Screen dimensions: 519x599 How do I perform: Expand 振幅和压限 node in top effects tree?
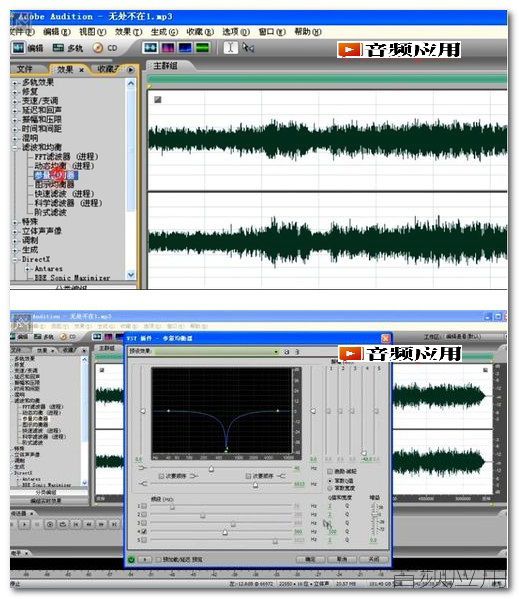coord(15,120)
